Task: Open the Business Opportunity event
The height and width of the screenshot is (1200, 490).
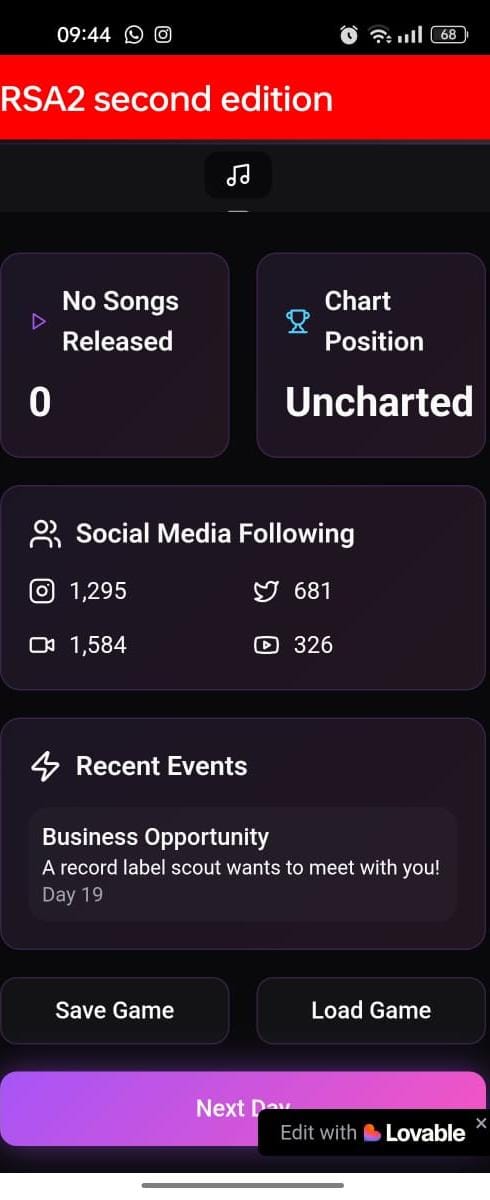Action: click(243, 865)
